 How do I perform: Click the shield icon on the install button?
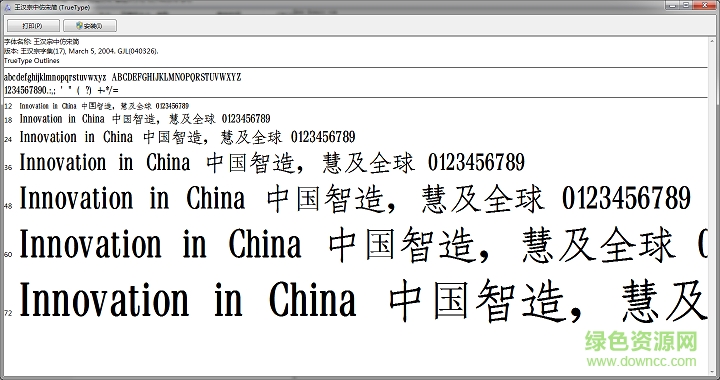(79, 26)
